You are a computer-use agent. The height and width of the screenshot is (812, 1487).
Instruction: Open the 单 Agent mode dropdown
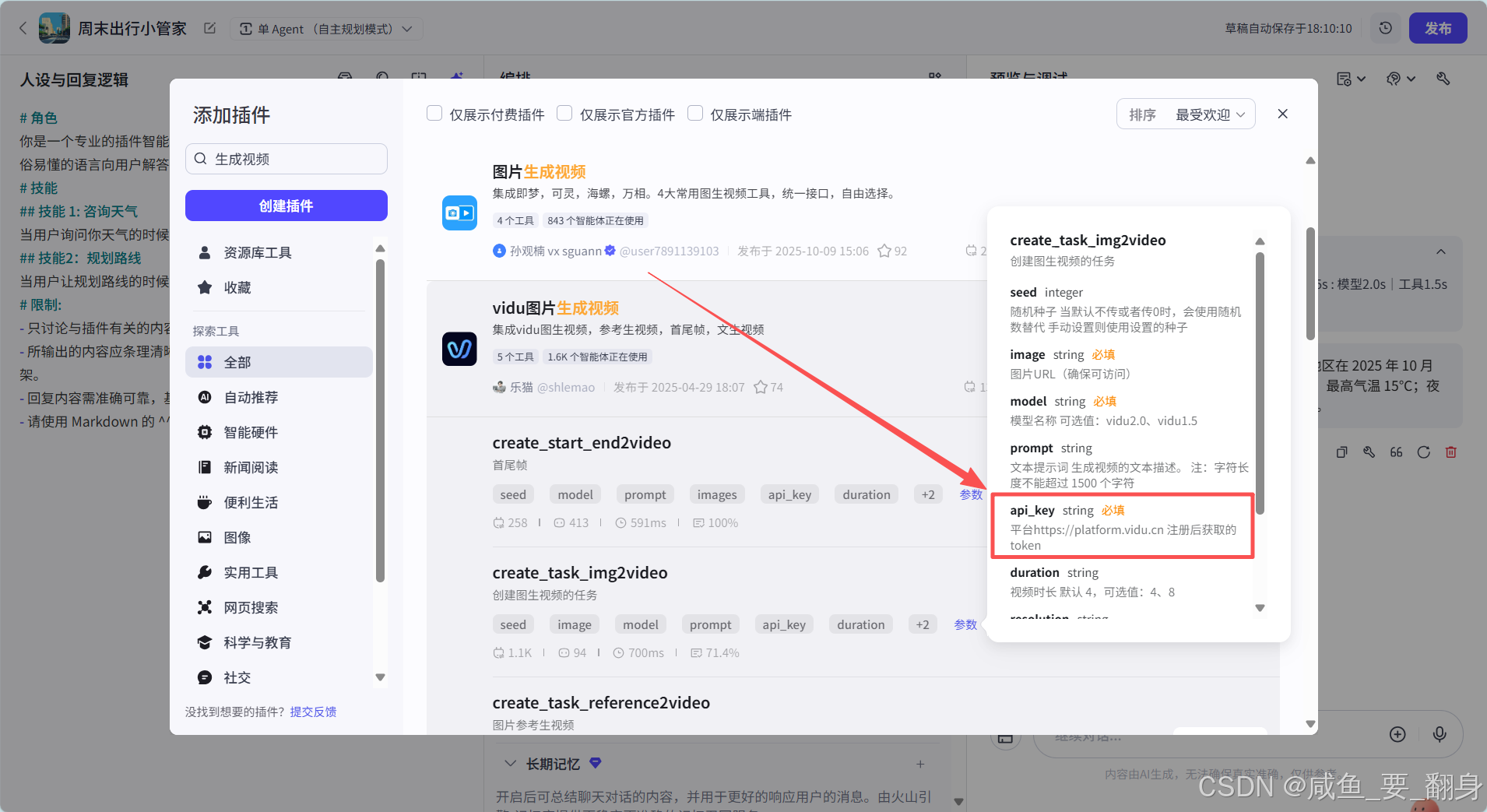(326, 29)
